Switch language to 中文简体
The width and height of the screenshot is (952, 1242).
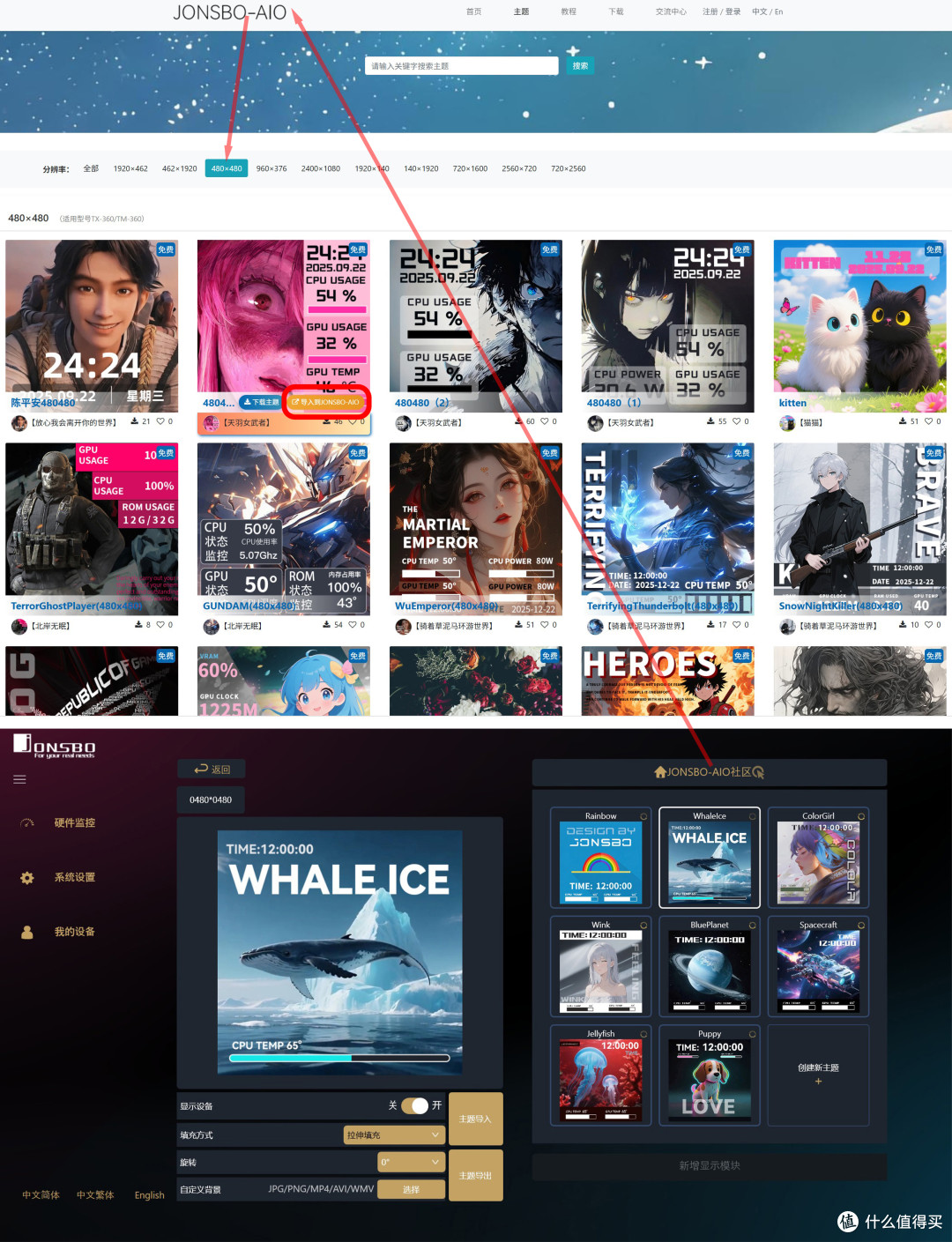41,1195
